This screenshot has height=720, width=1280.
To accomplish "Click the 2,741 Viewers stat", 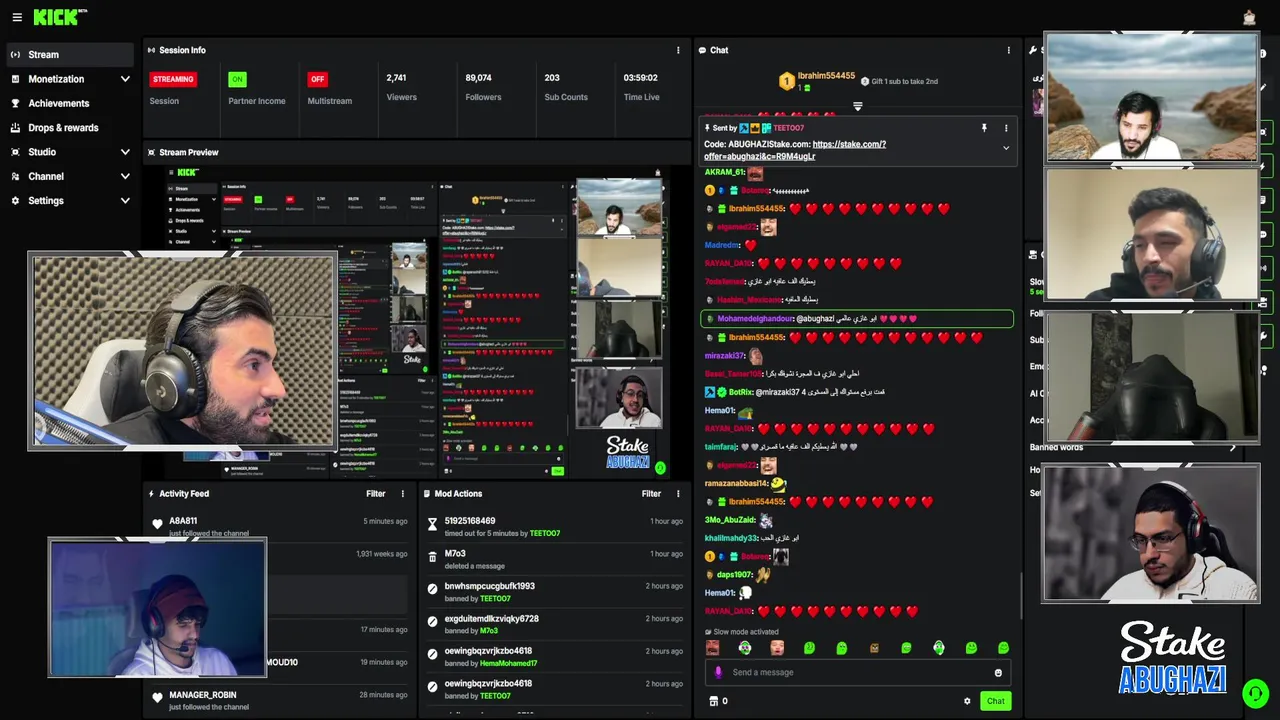I will tap(401, 87).
